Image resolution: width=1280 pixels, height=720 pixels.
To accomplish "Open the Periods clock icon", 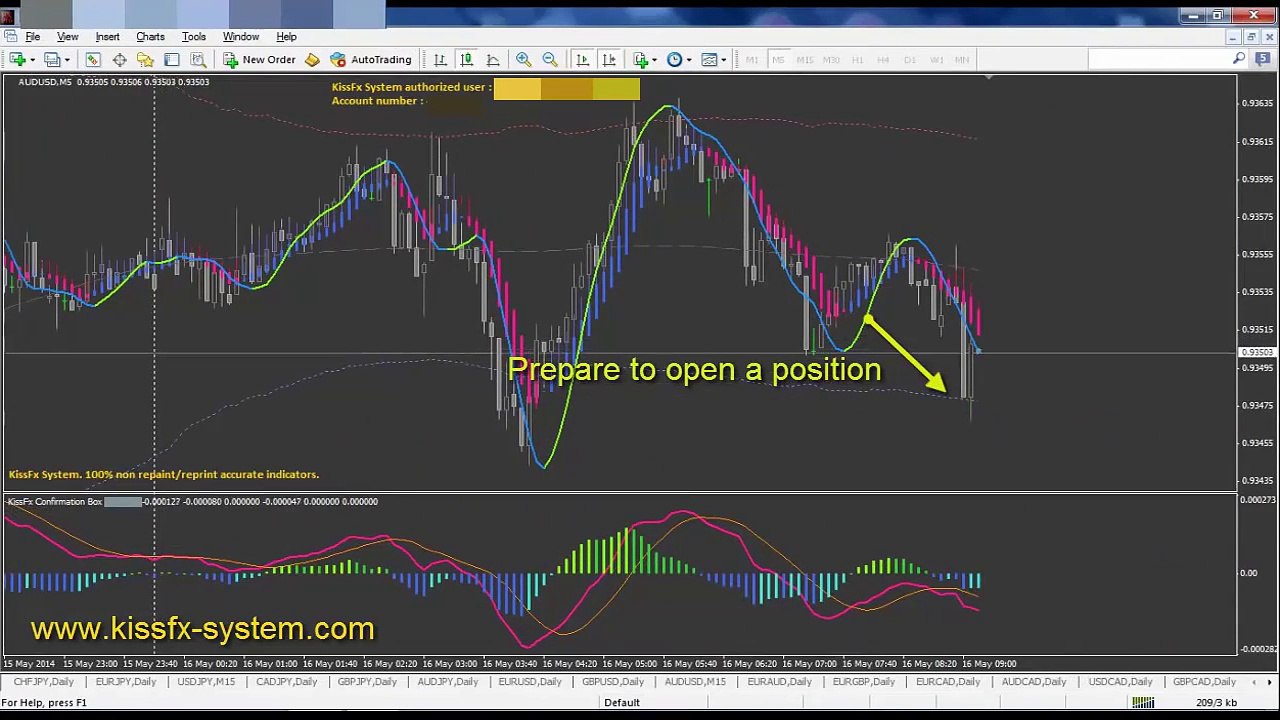I will pyautogui.click(x=675, y=60).
